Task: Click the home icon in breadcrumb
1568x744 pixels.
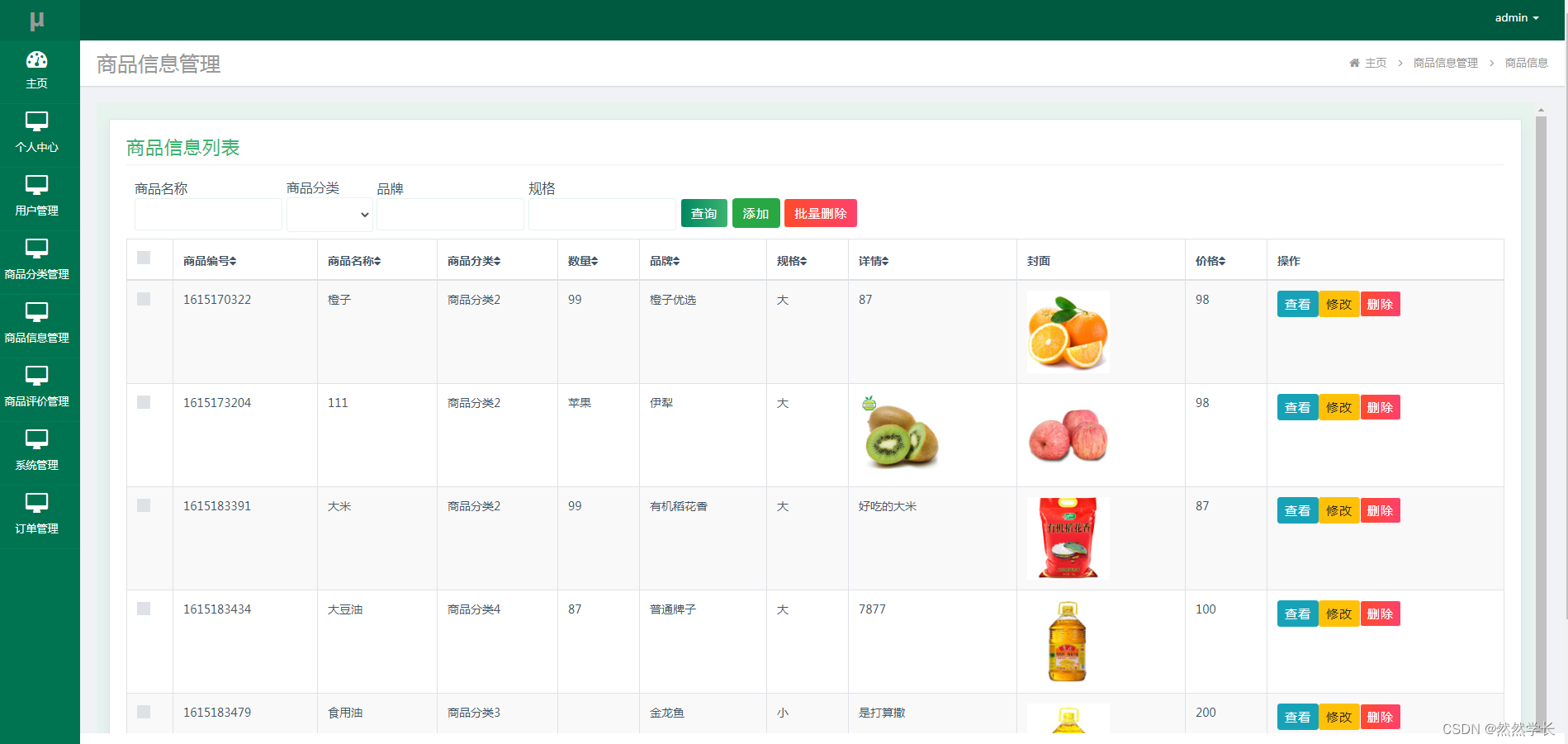Action: click(1354, 63)
